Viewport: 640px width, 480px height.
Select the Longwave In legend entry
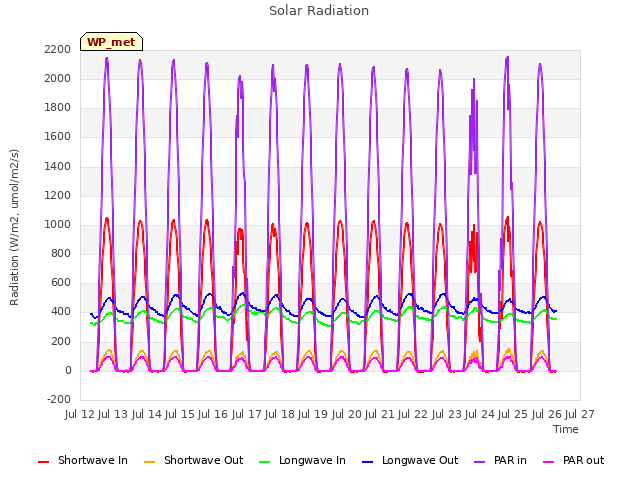tap(302, 460)
